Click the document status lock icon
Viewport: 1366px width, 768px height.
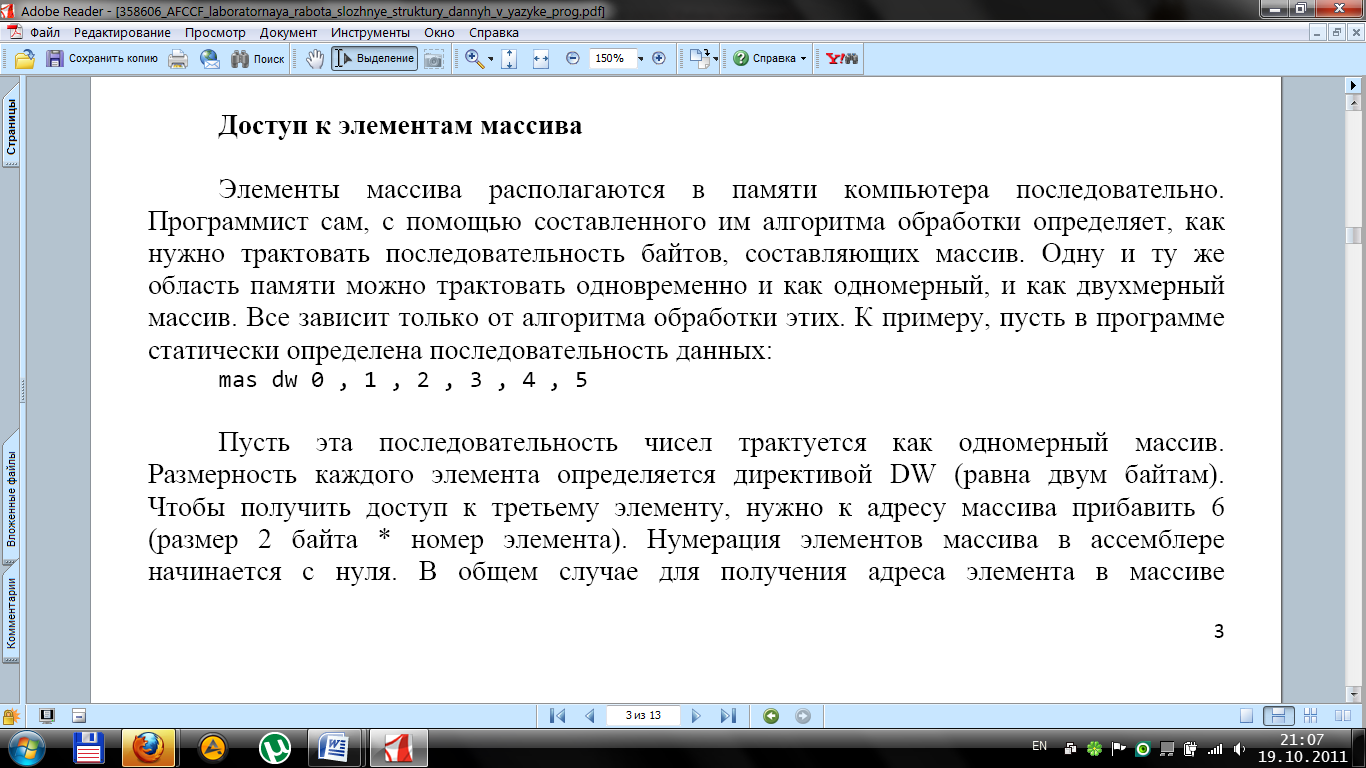point(11,716)
